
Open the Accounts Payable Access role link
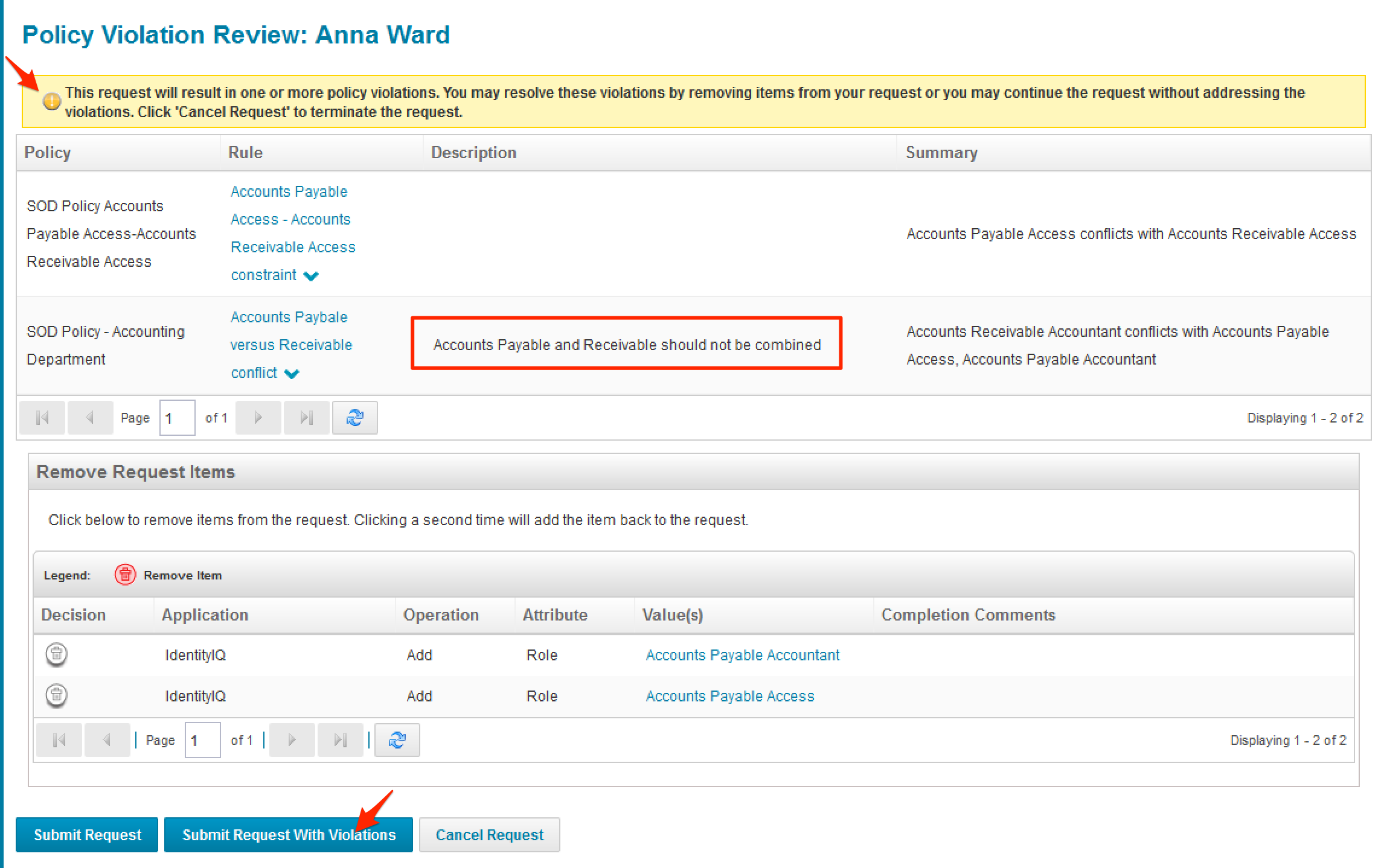730,696
